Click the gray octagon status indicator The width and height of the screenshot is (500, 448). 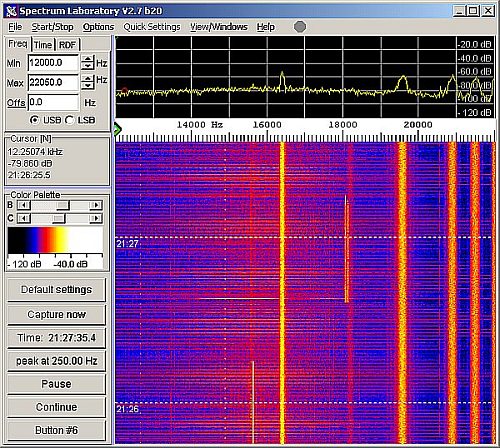[x=300, y=27]
